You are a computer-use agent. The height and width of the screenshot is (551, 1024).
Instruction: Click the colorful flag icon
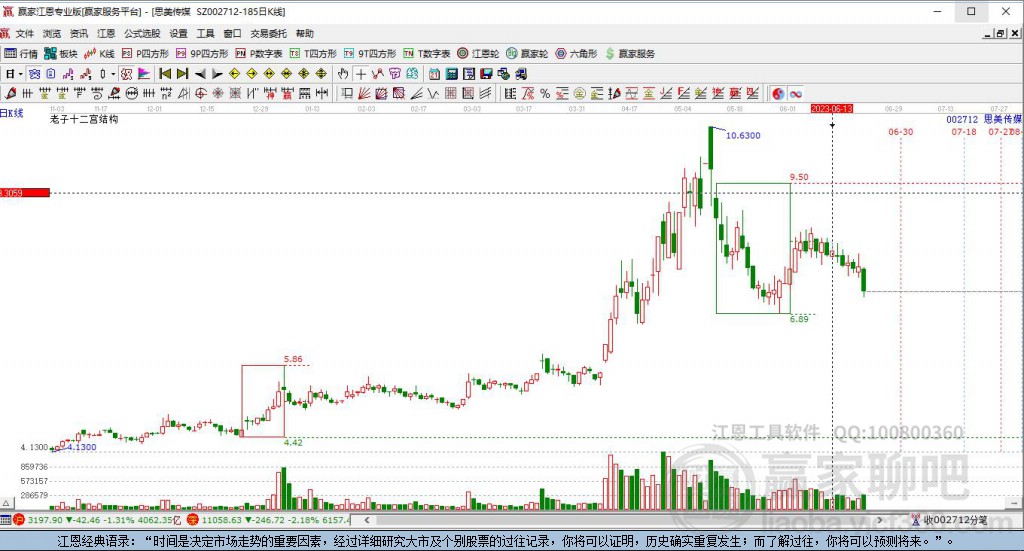click(144, 74)
